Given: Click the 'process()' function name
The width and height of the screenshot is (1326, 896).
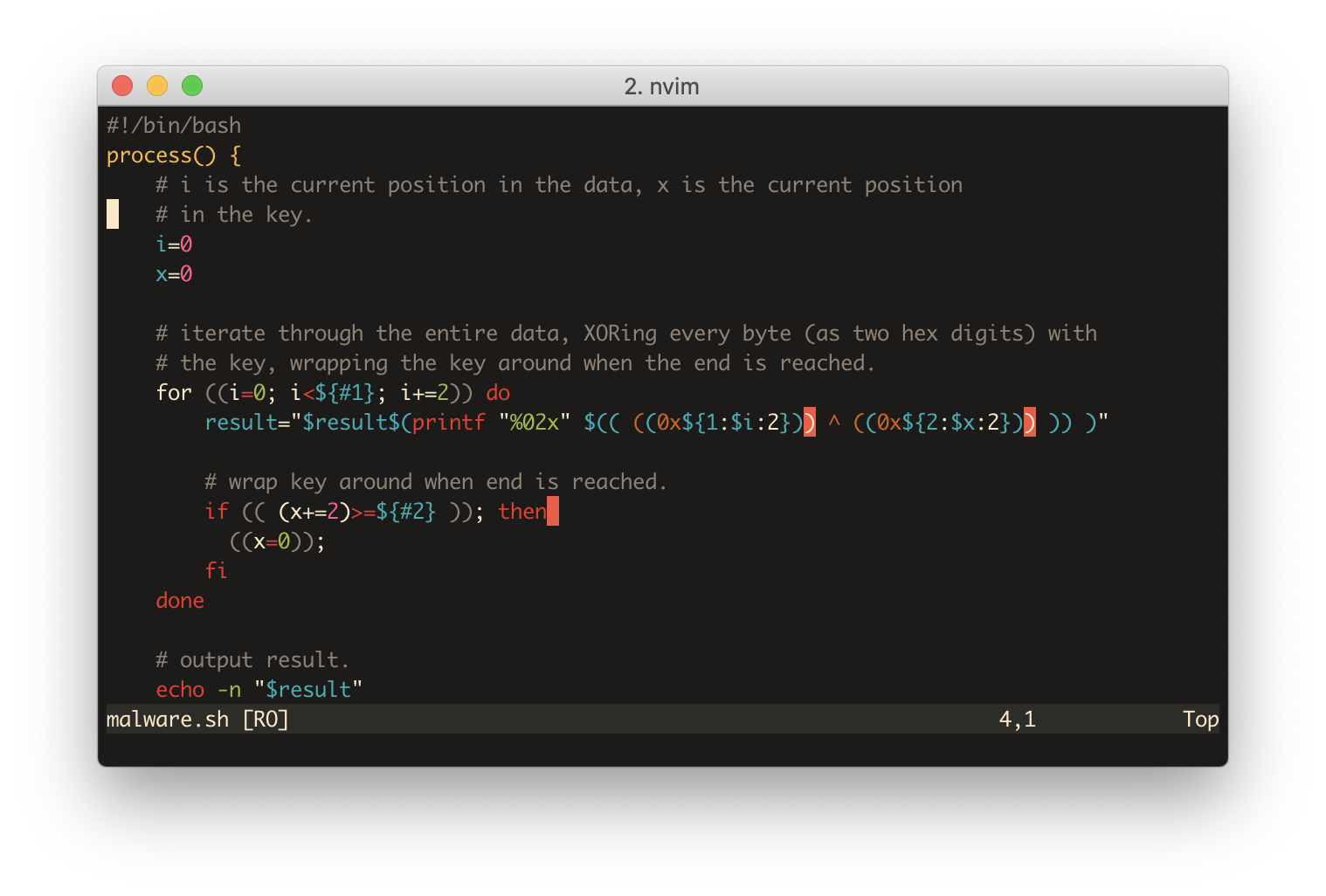Looking at the screenshot, I should (x=162, y=155).
